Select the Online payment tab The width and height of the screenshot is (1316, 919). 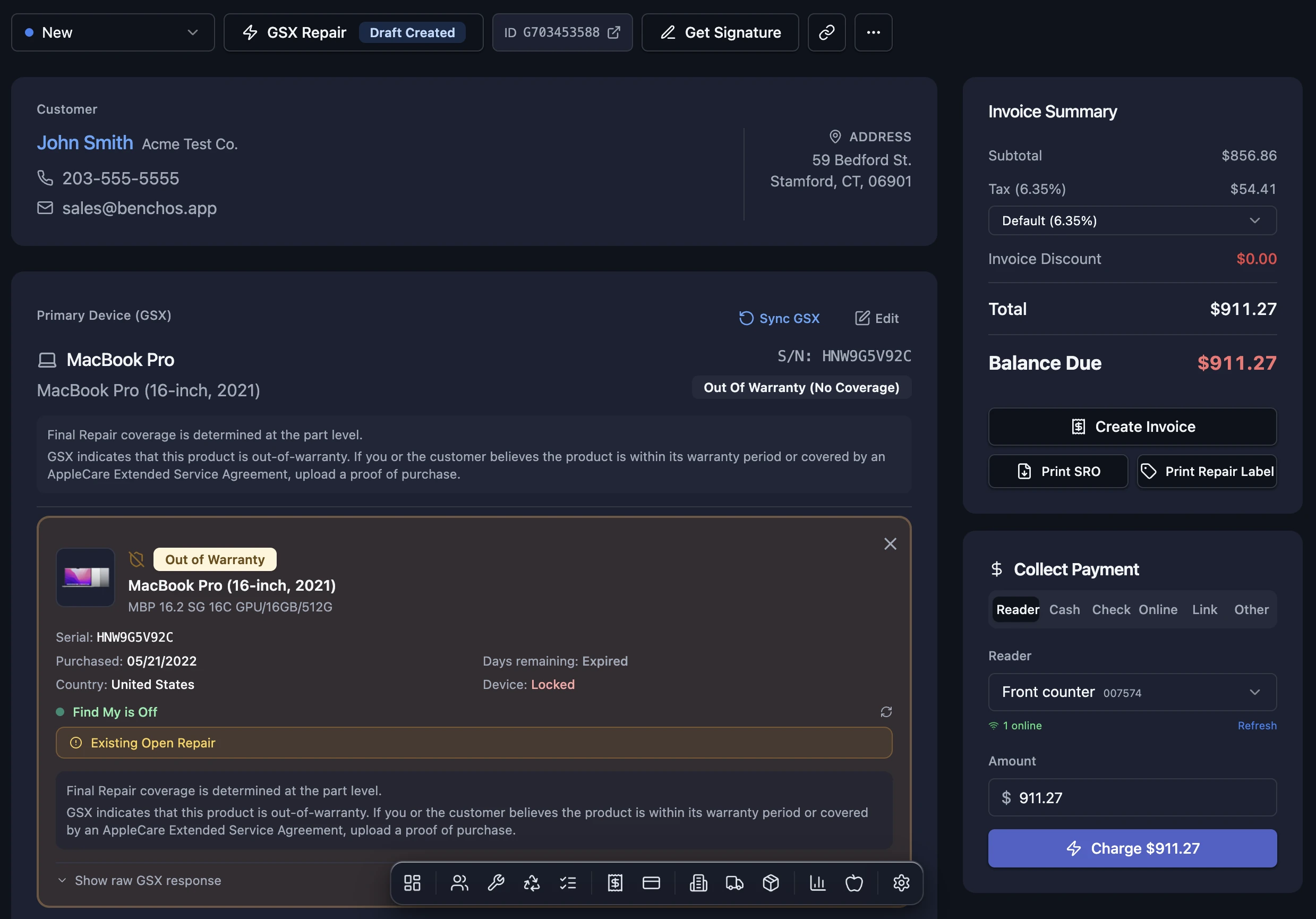point(1158,609)
